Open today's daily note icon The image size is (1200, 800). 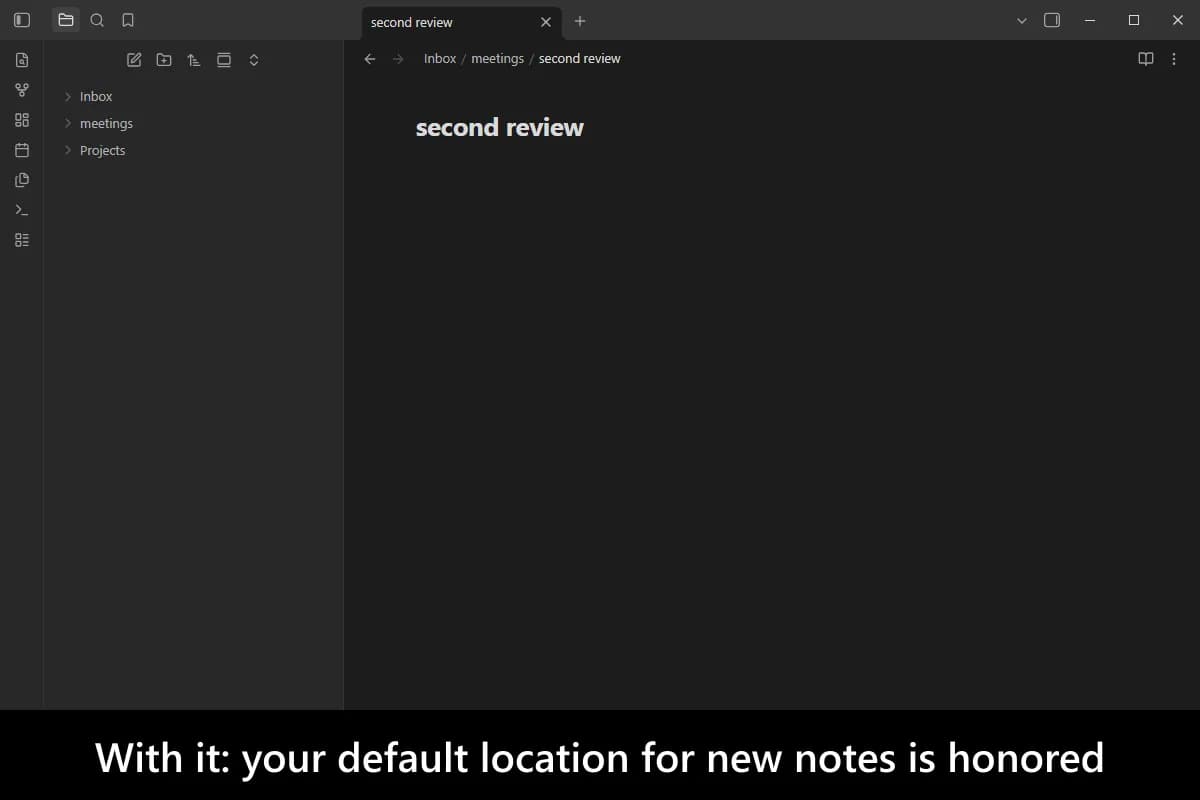click(x=22, y=150)
